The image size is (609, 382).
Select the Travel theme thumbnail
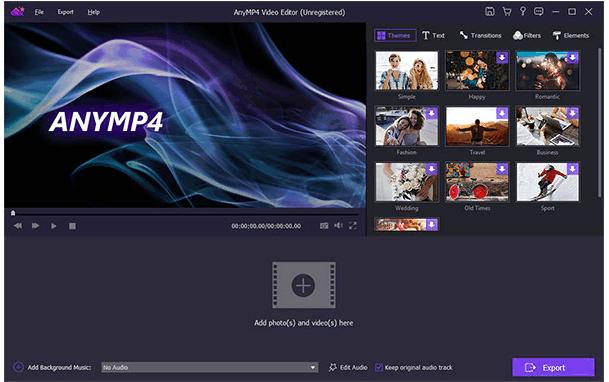point(477,126)
